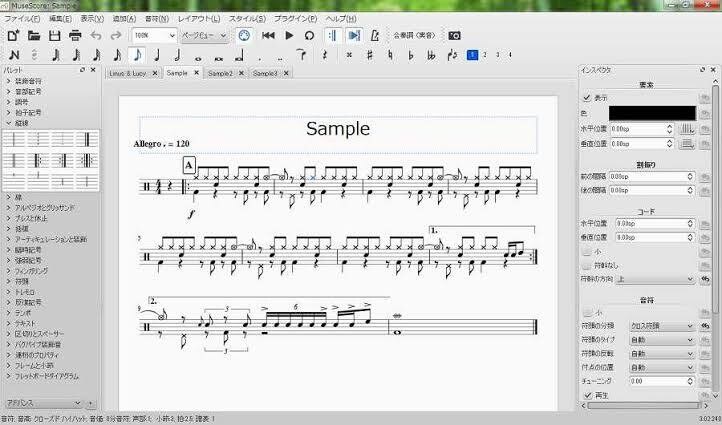This screenshot has width=722, height=425.
Task: Toggle pan score during playback
Action: (x=354, y=35)
